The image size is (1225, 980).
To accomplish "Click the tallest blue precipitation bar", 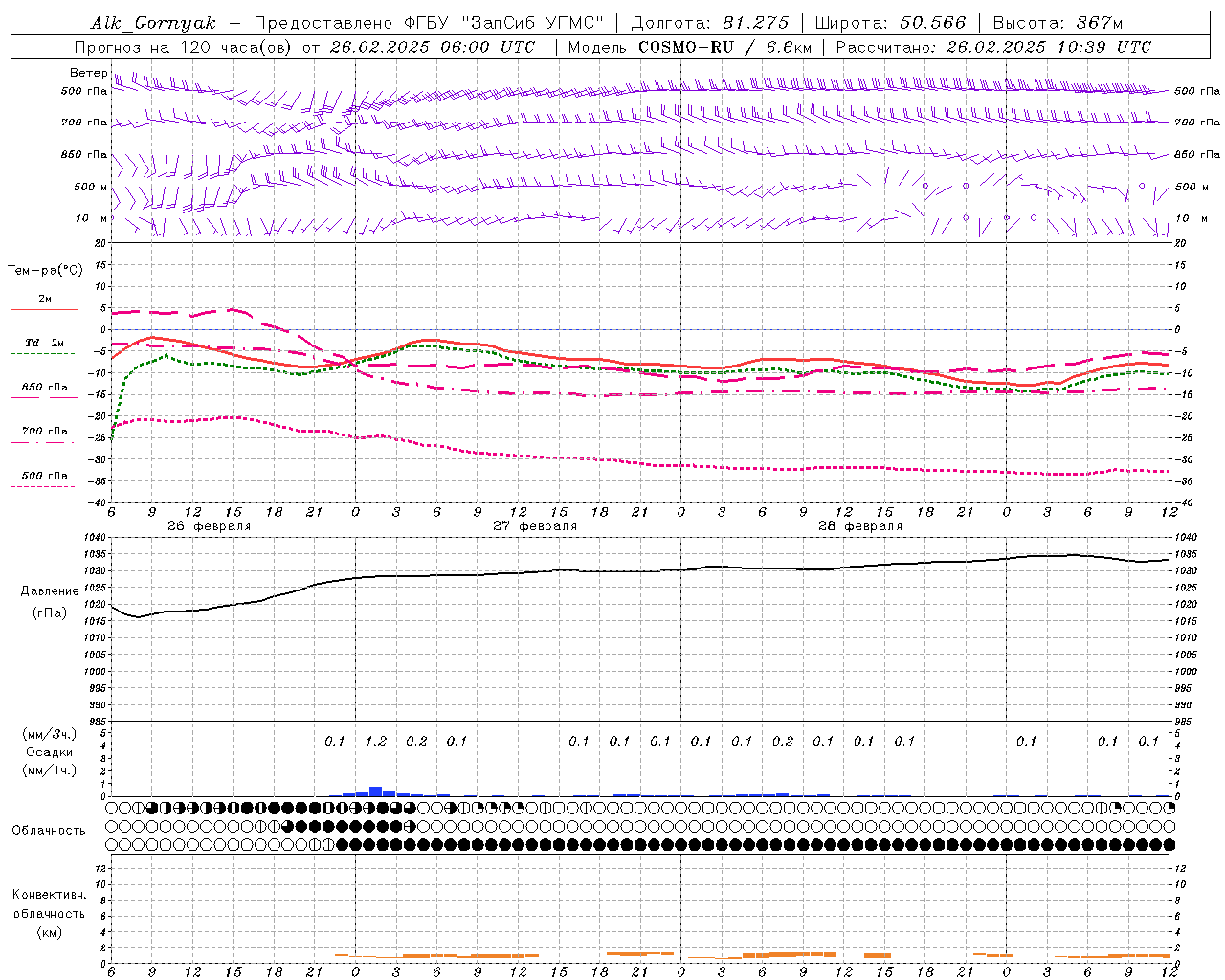I will (x=376, y=791).
